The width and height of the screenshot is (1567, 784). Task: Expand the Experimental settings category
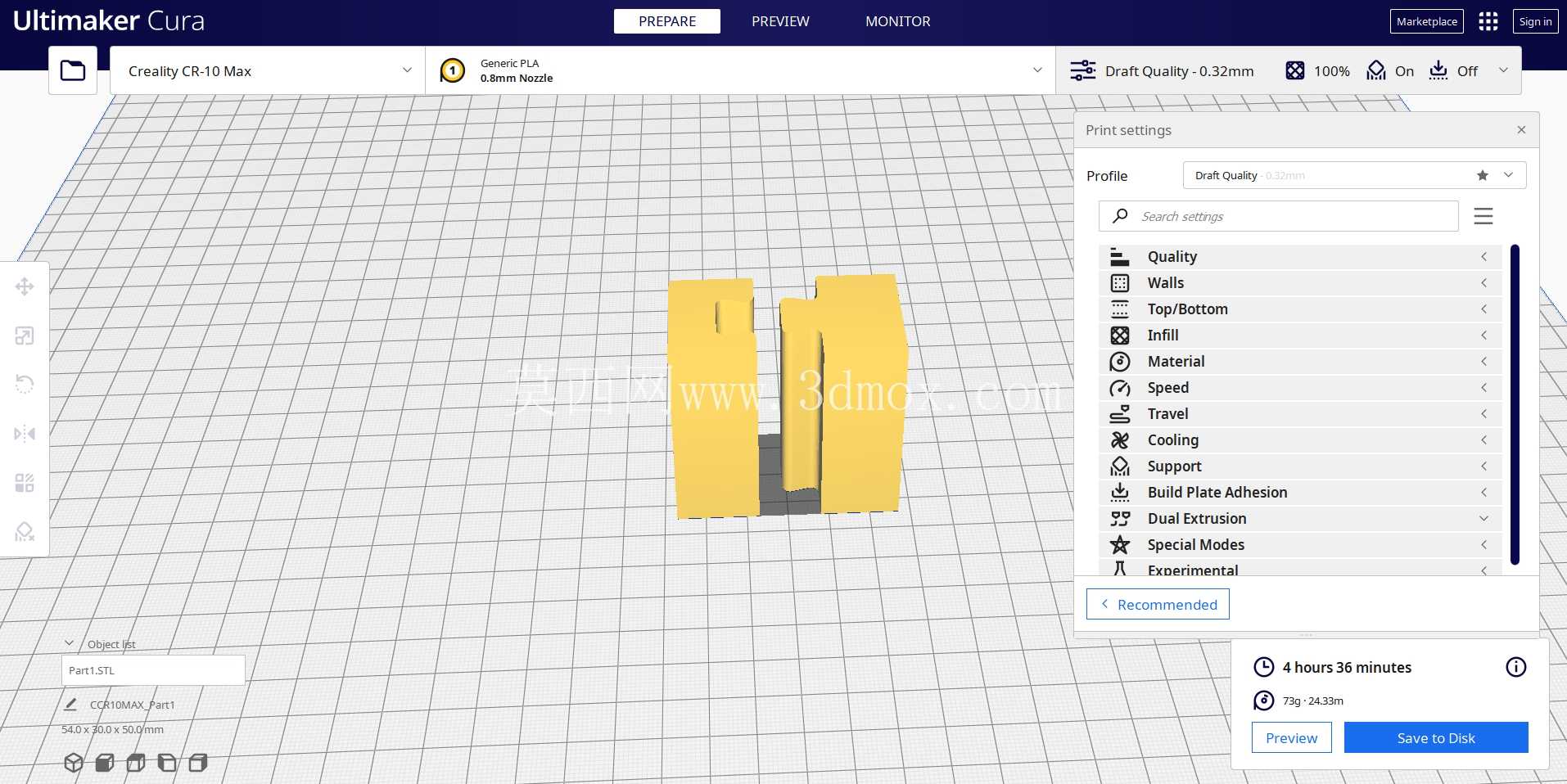1300,569
